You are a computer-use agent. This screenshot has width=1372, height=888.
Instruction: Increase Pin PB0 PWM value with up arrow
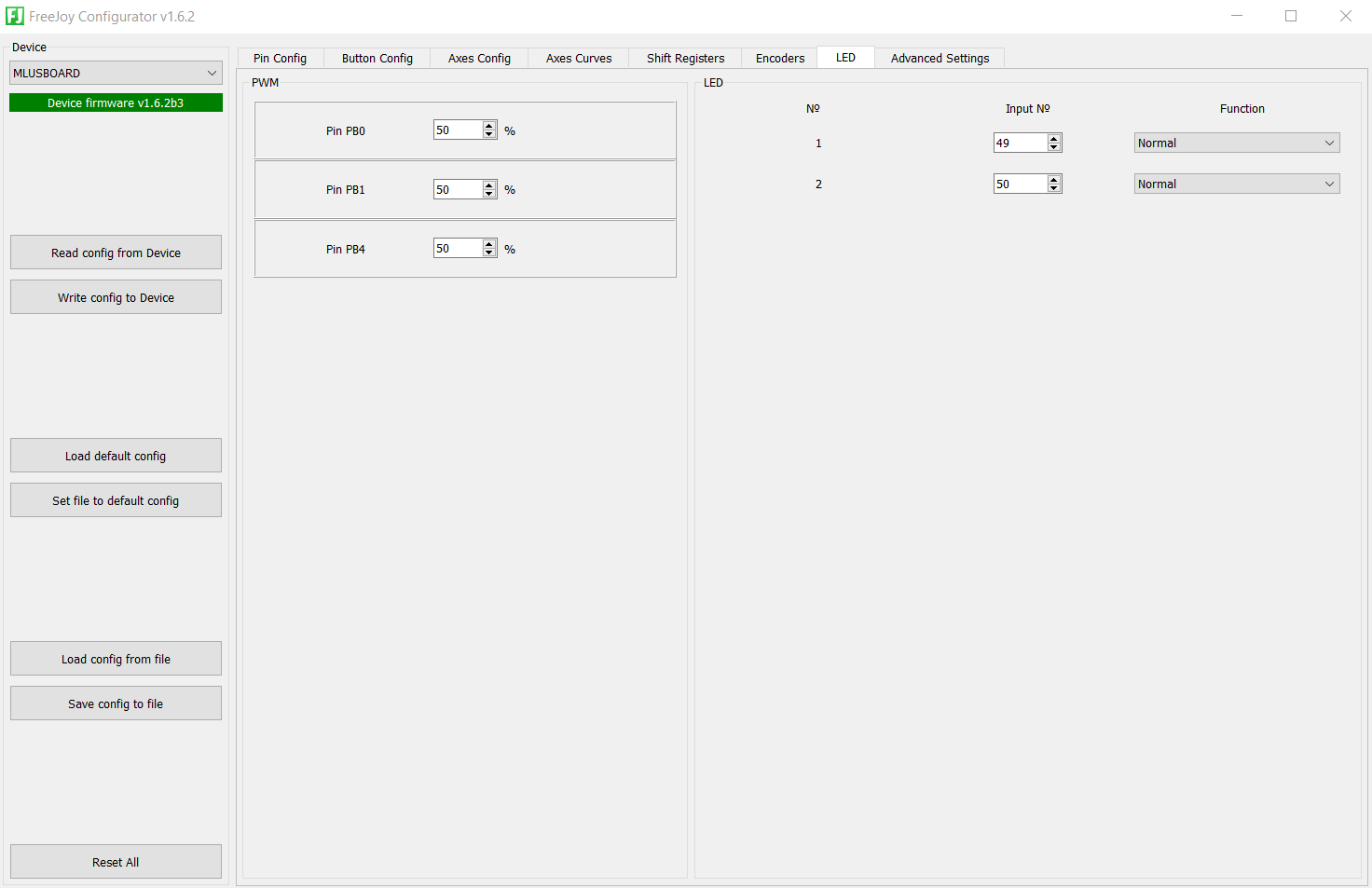[x=489, y=126]
